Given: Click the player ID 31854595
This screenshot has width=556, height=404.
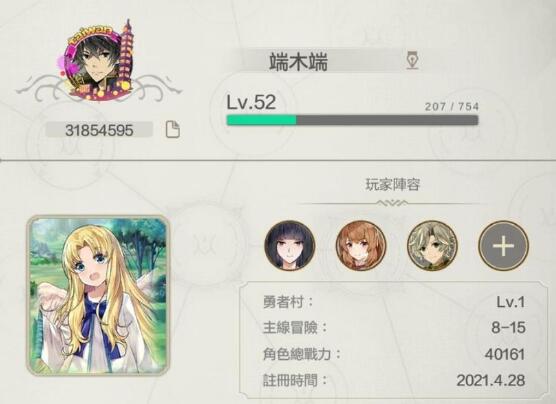Looking at the screenshot, I should pyautogui.click(x=99, y=130).
